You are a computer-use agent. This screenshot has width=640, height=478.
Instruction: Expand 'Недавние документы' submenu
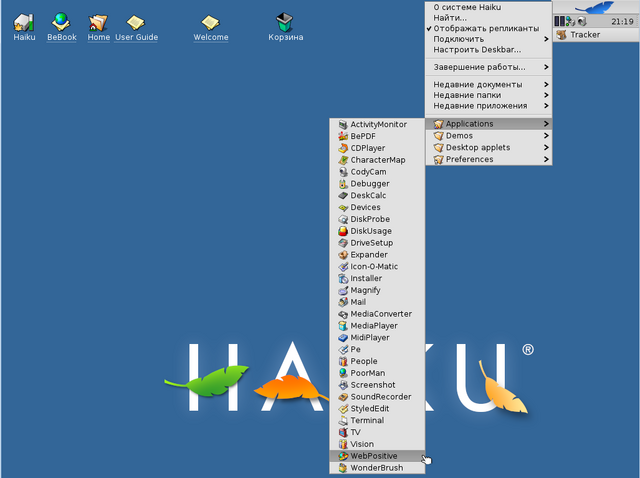489,84
